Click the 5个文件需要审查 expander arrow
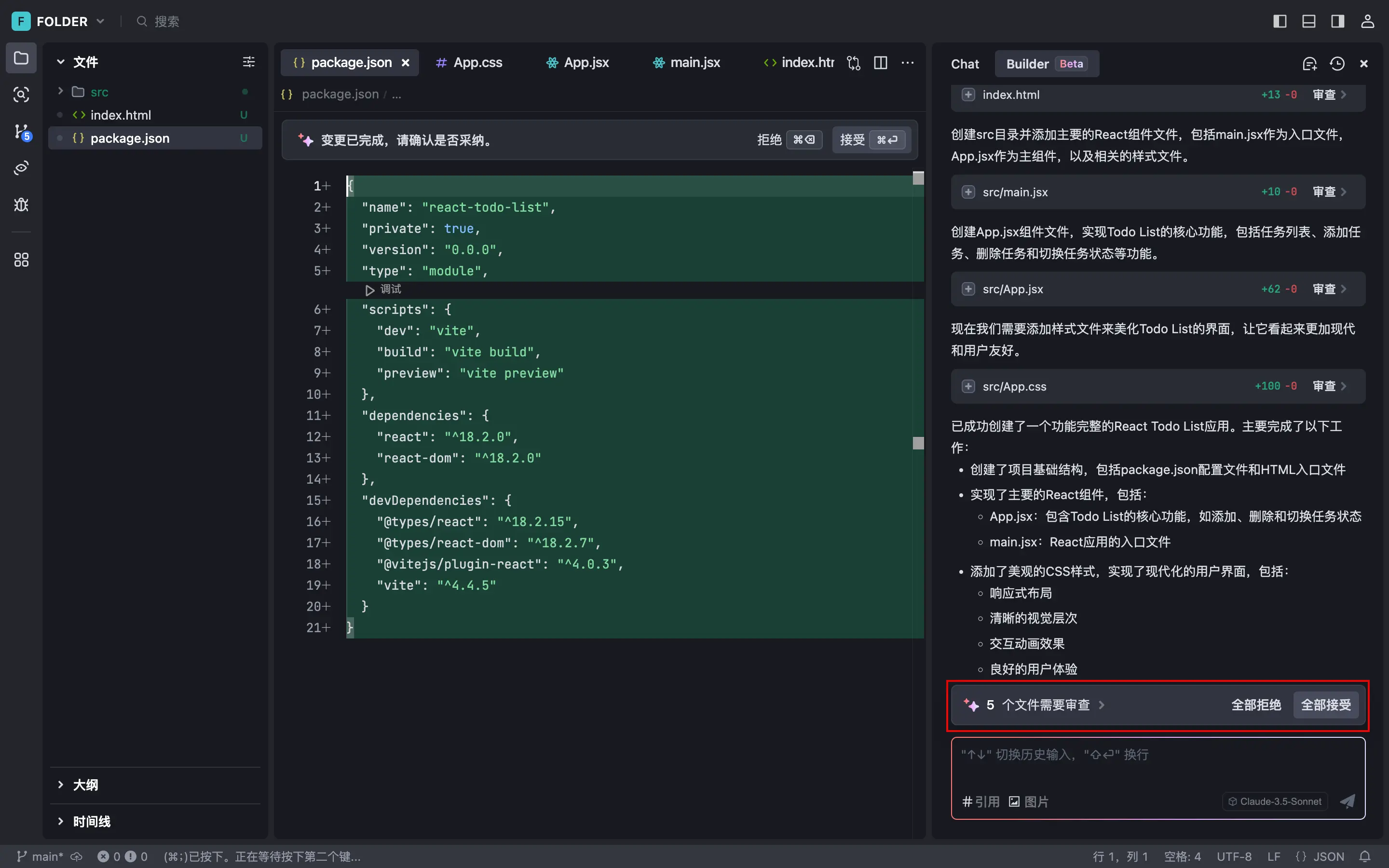This screenshot has height=868, width=1389. 1102,705
